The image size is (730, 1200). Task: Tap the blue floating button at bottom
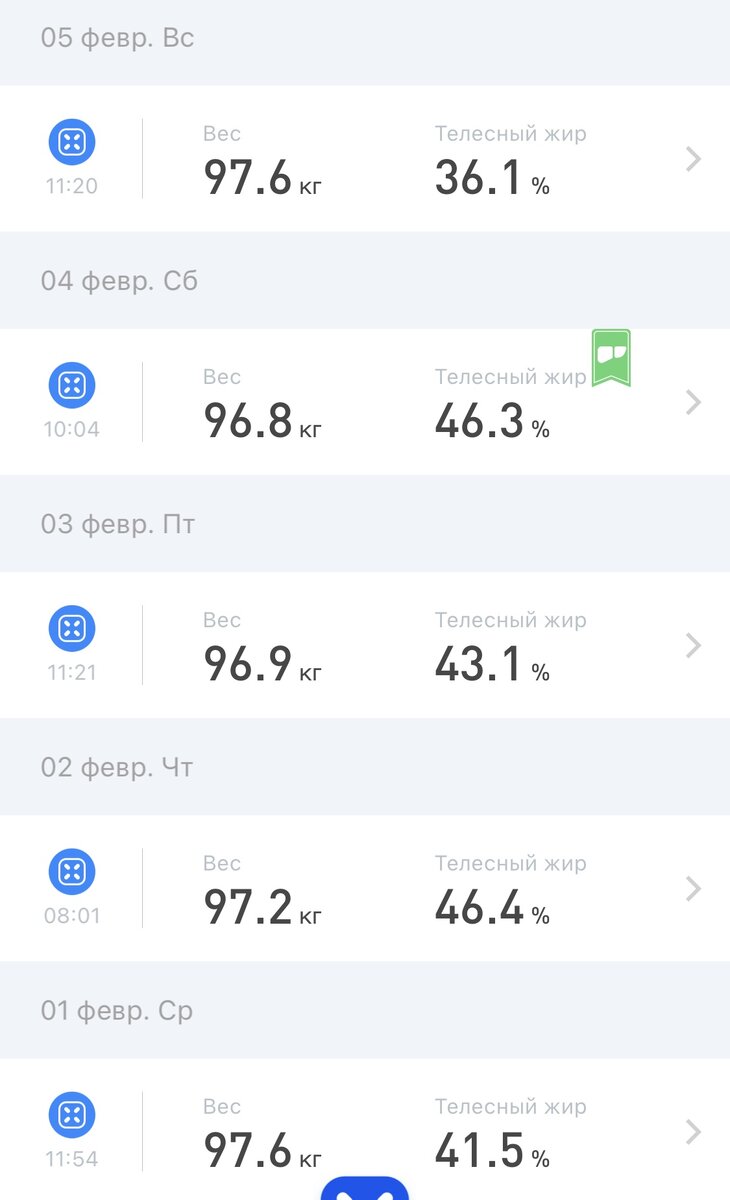[x=365, y=1188]
